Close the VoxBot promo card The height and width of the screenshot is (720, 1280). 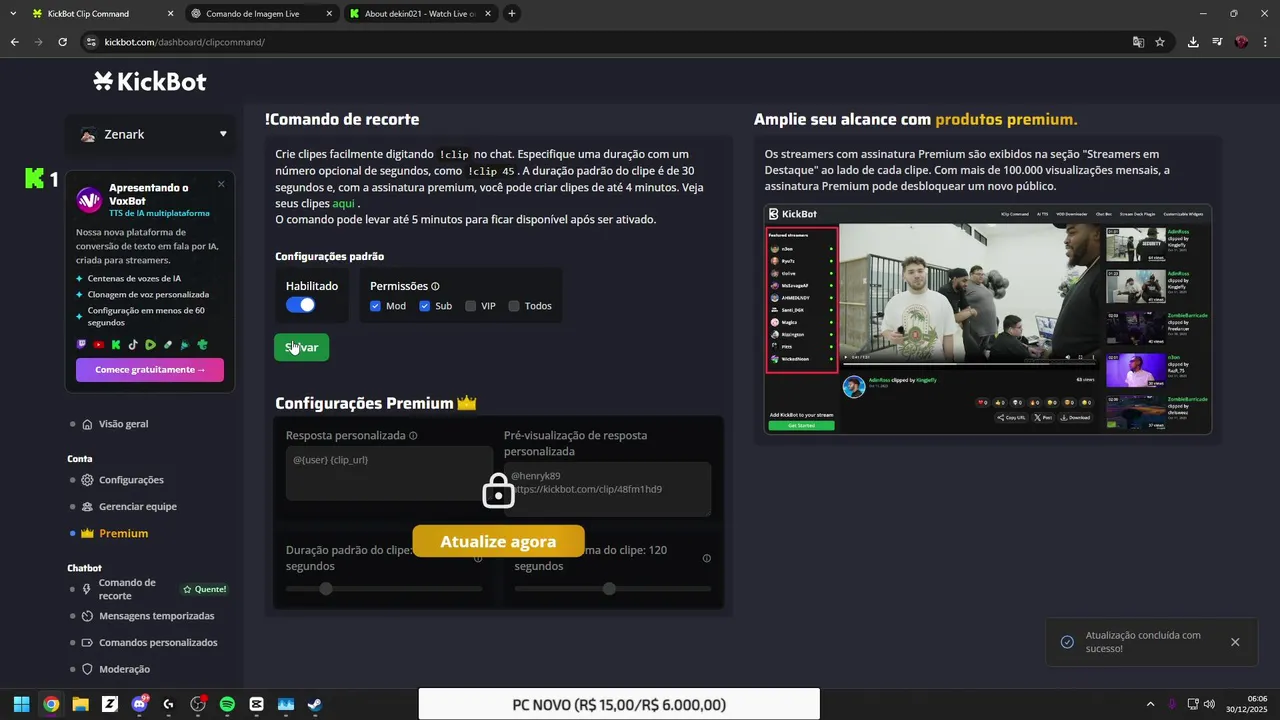coord(221,184)
